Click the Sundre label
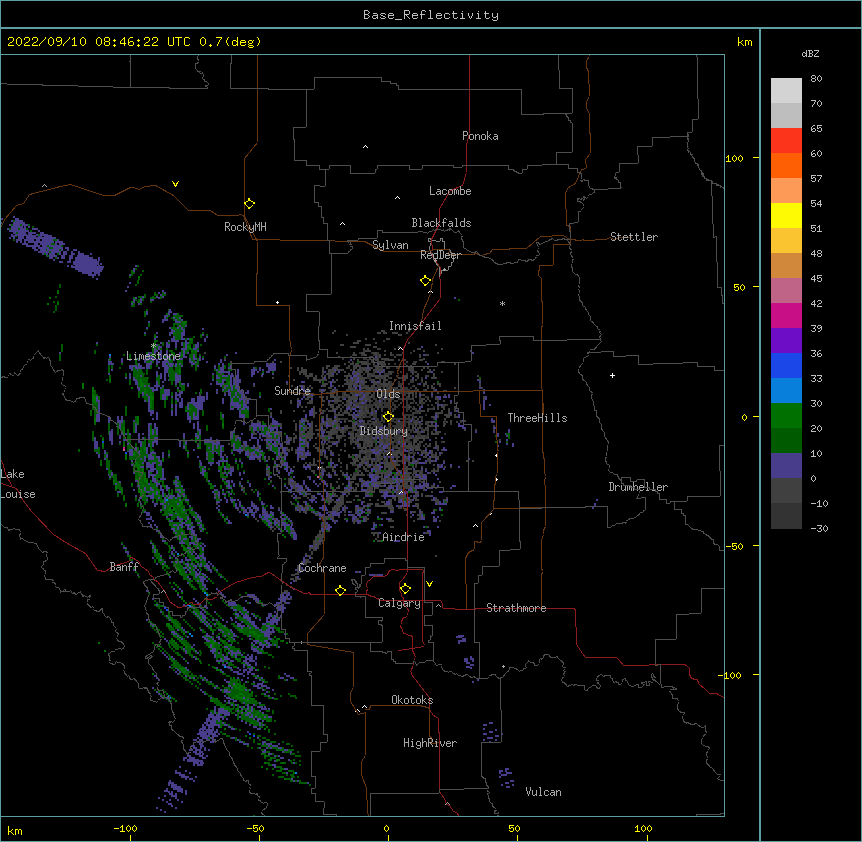 coord(292,391)
